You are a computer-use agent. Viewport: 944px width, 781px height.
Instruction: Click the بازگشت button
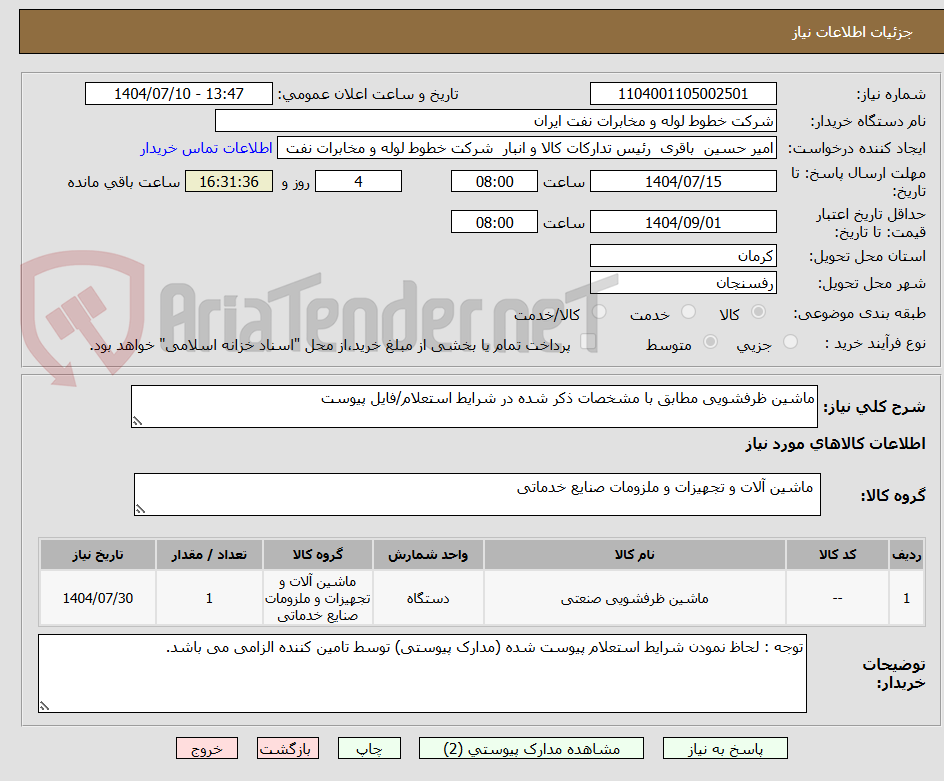pyautogui.click(x=288, y=748)
